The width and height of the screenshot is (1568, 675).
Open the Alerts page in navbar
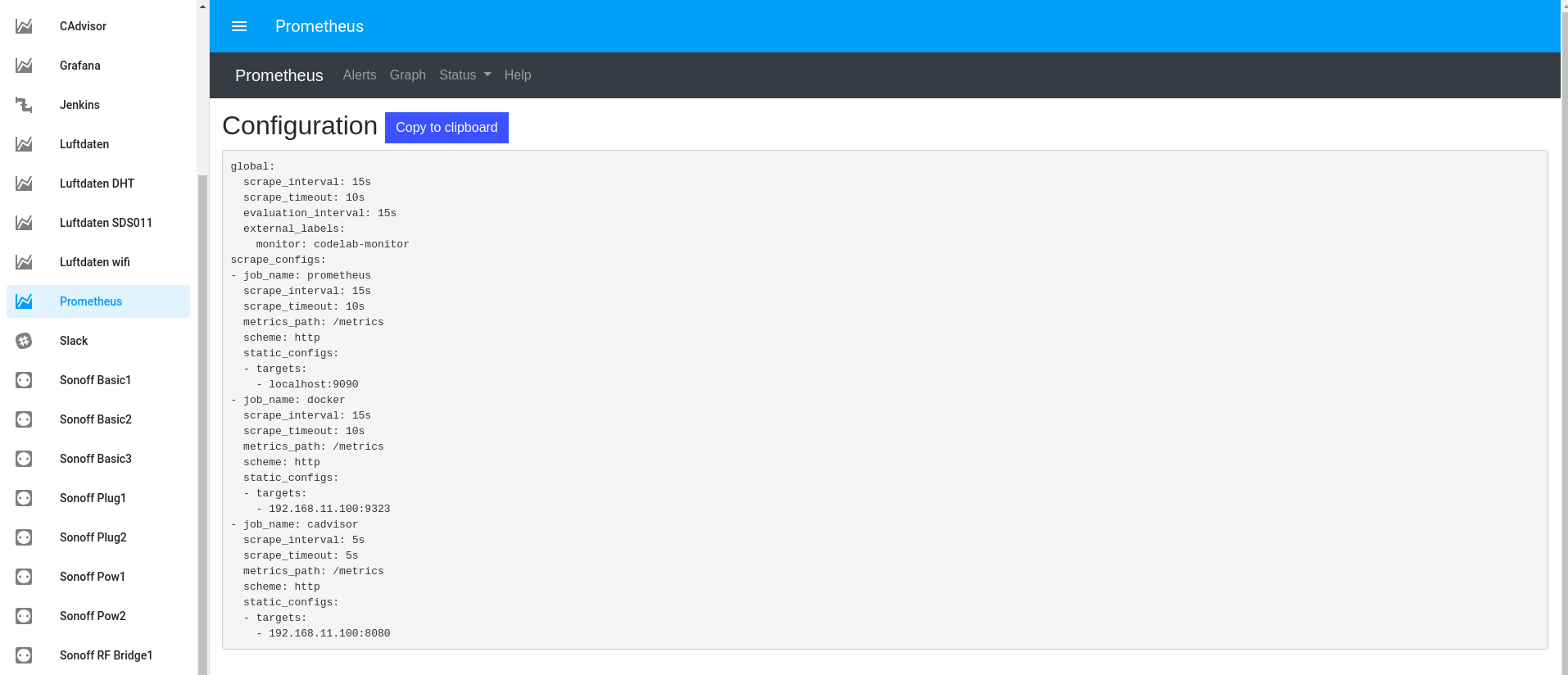(x=360, y=75)
